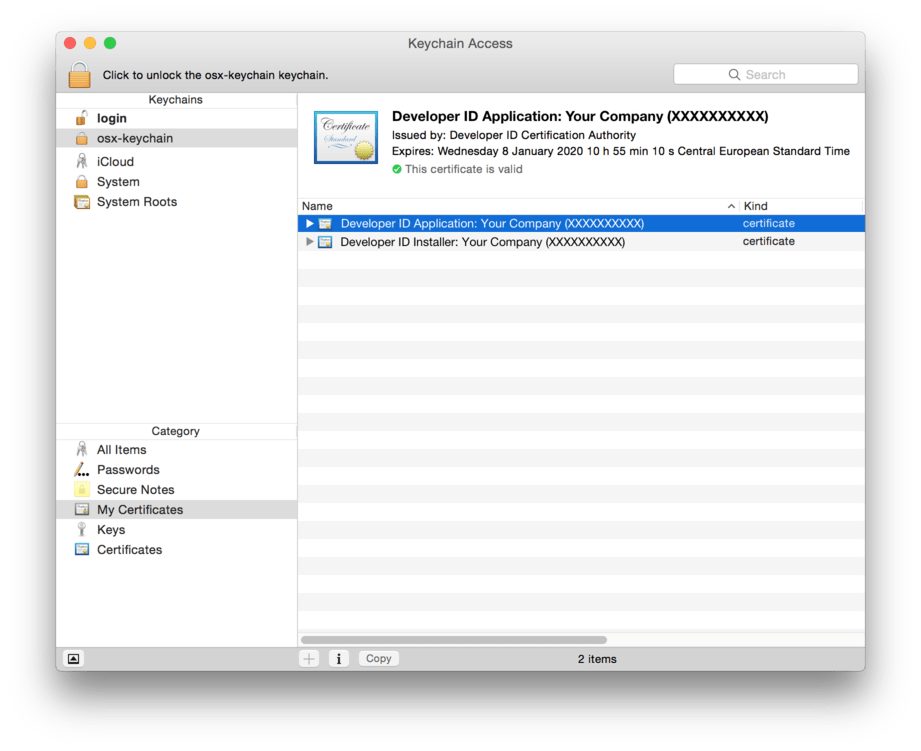Select the Keys category icon

(81, 529)
